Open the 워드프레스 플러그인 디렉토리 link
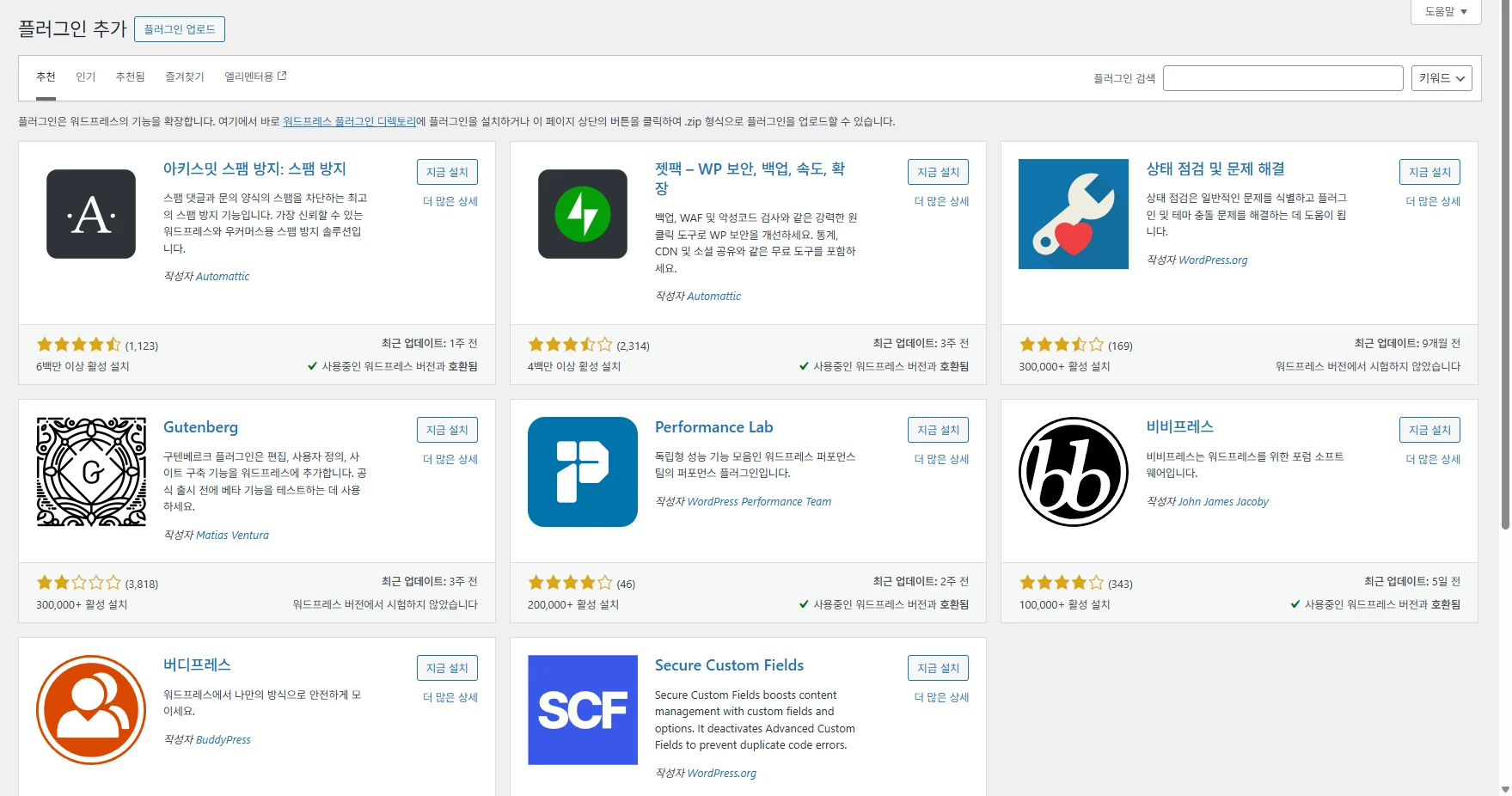This screenshot has width=1512, height=796. coord(349,121)
